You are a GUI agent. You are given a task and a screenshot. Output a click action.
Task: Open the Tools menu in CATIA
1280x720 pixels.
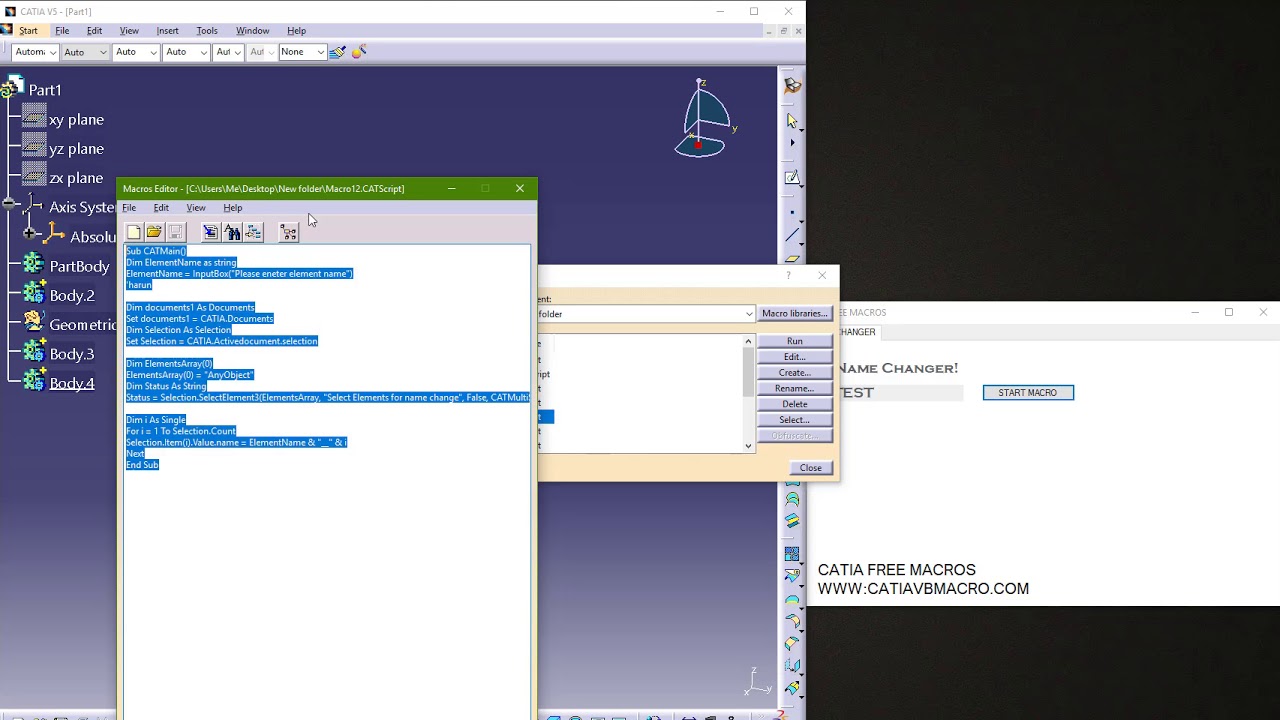pyautogui.click(x=207, y=31)
